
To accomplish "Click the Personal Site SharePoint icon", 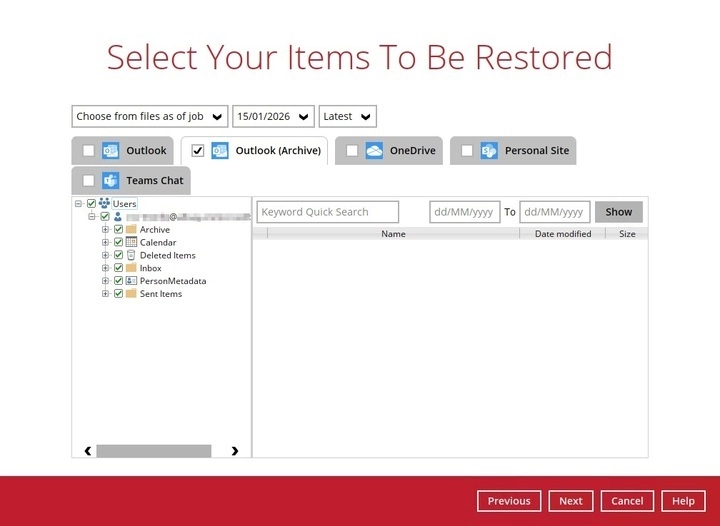I will 489,151.
